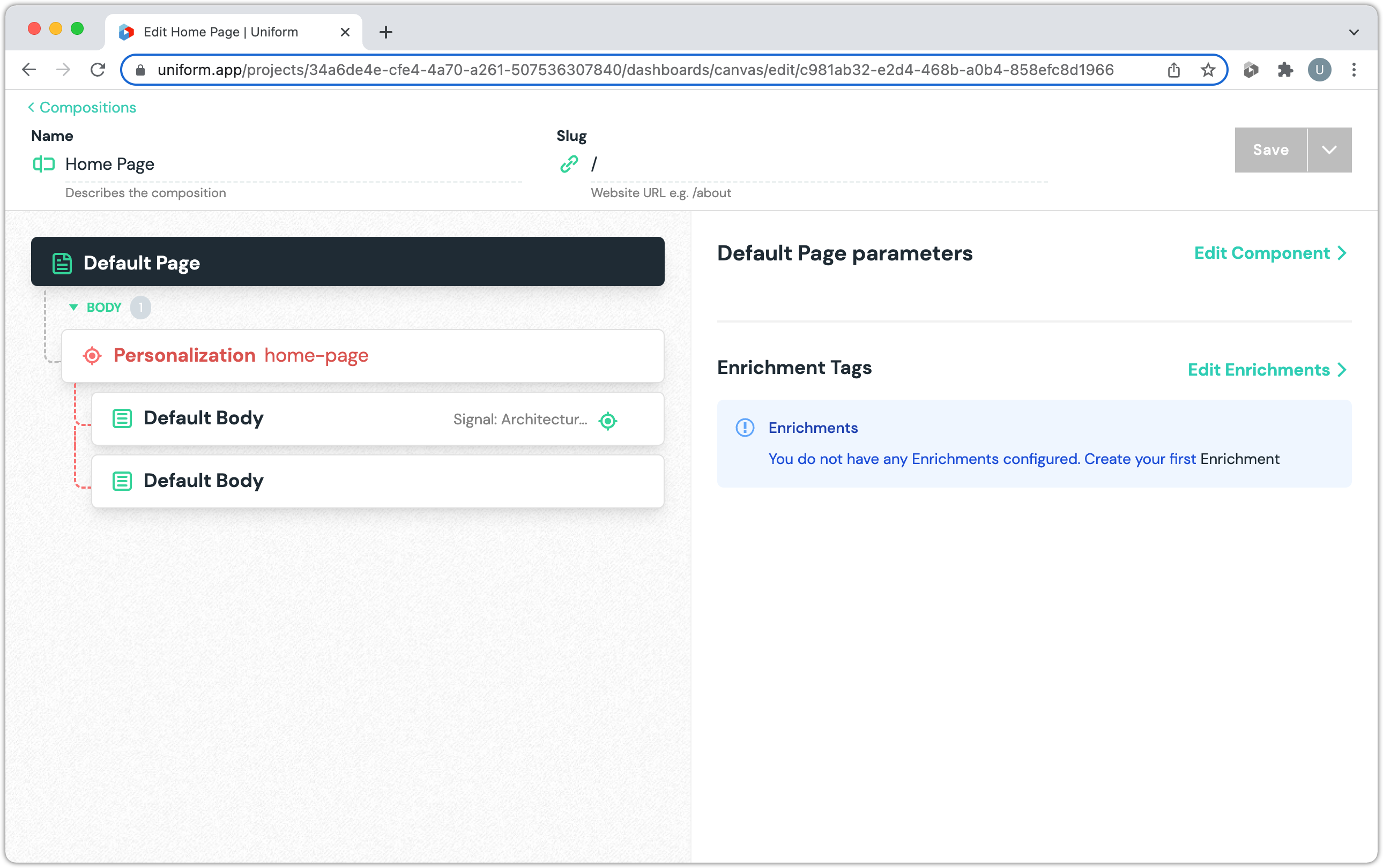Click the slug link chain icon
This screenshot has height=868, width=1383.
(569, 164)
